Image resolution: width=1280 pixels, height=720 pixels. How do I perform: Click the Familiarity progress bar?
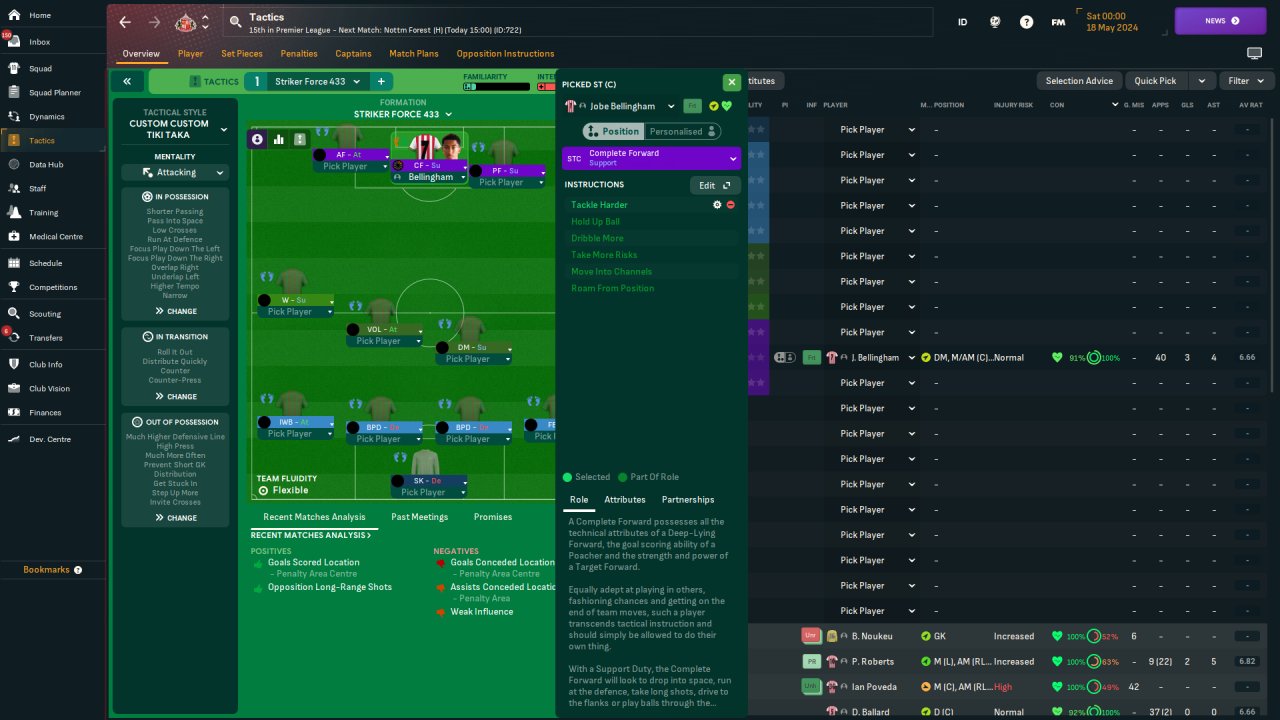496,87
